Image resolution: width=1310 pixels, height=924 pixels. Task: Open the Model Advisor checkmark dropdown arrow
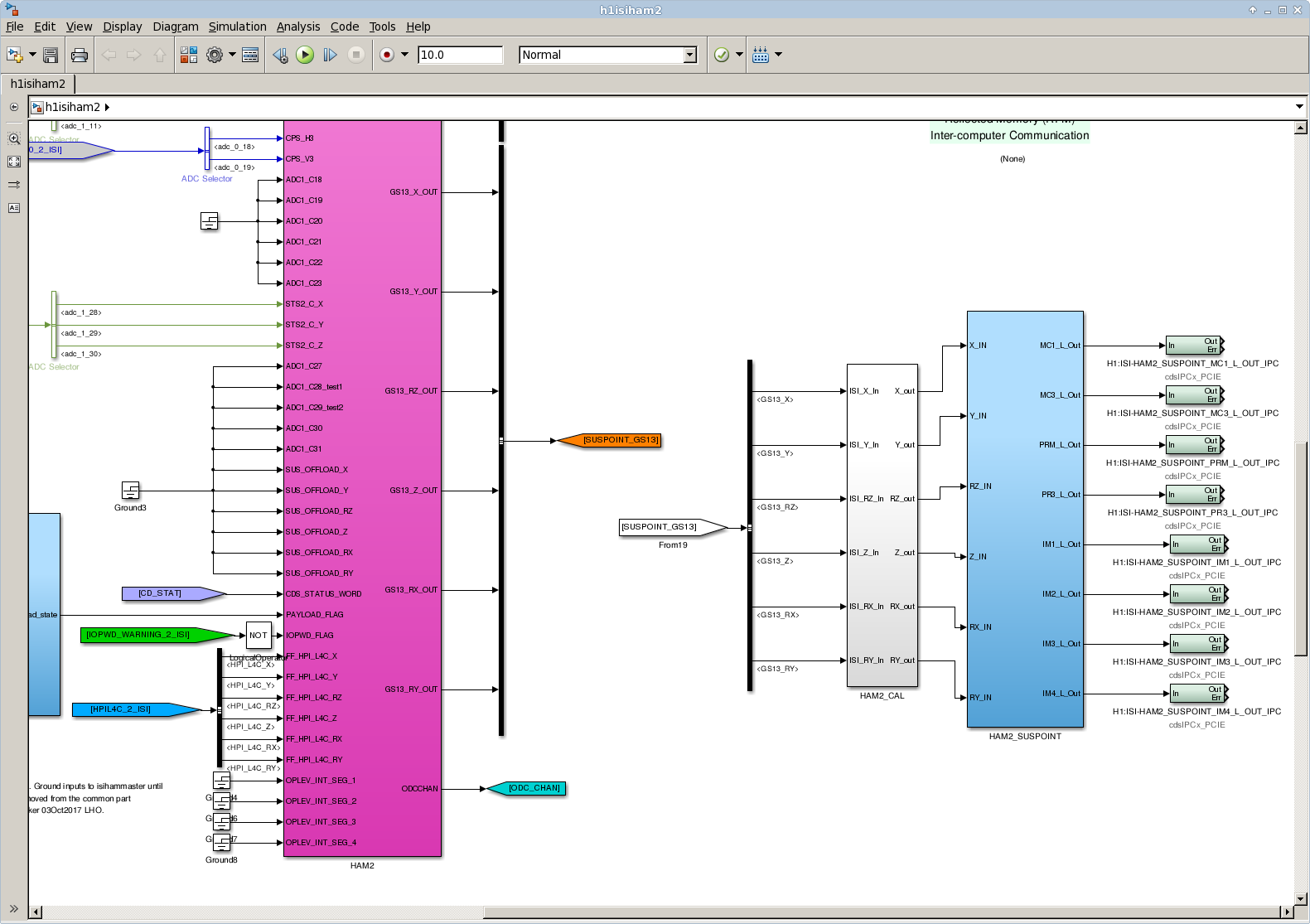pyautogui.click(x=739, y=56)
